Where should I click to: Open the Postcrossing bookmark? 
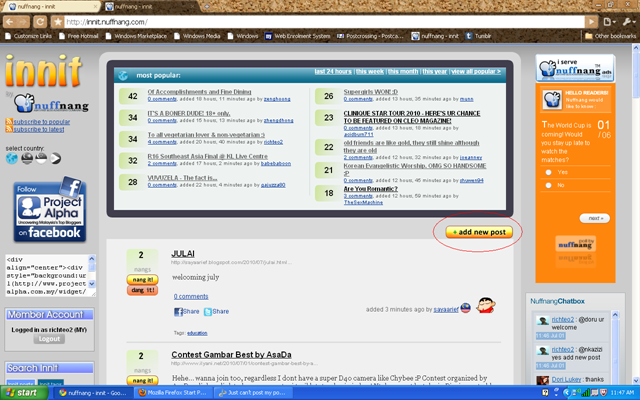pyautogui.click(x=370, y=36)
